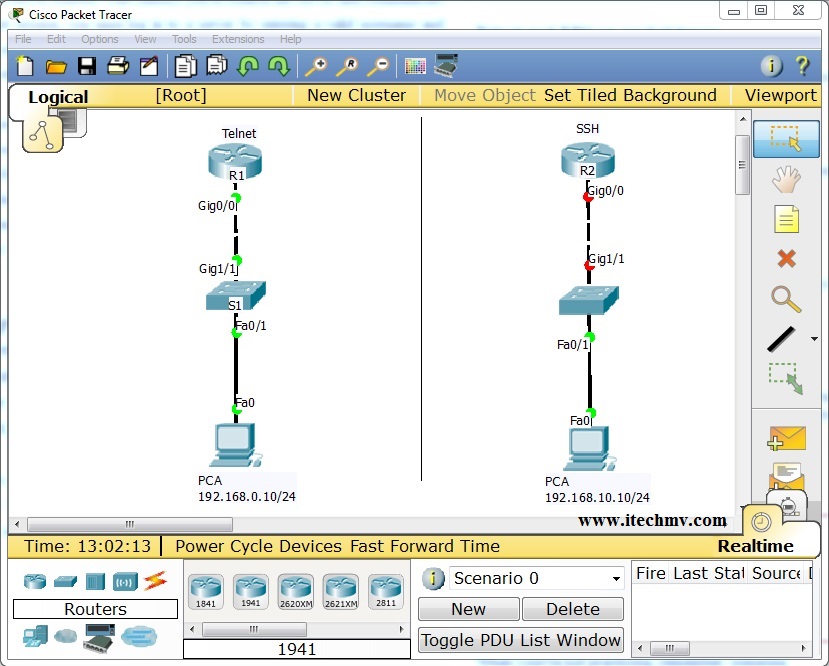The width and height of the screenshot is (829, 666).
Task: Click switch S1 in the workspace
Action: 236,295
